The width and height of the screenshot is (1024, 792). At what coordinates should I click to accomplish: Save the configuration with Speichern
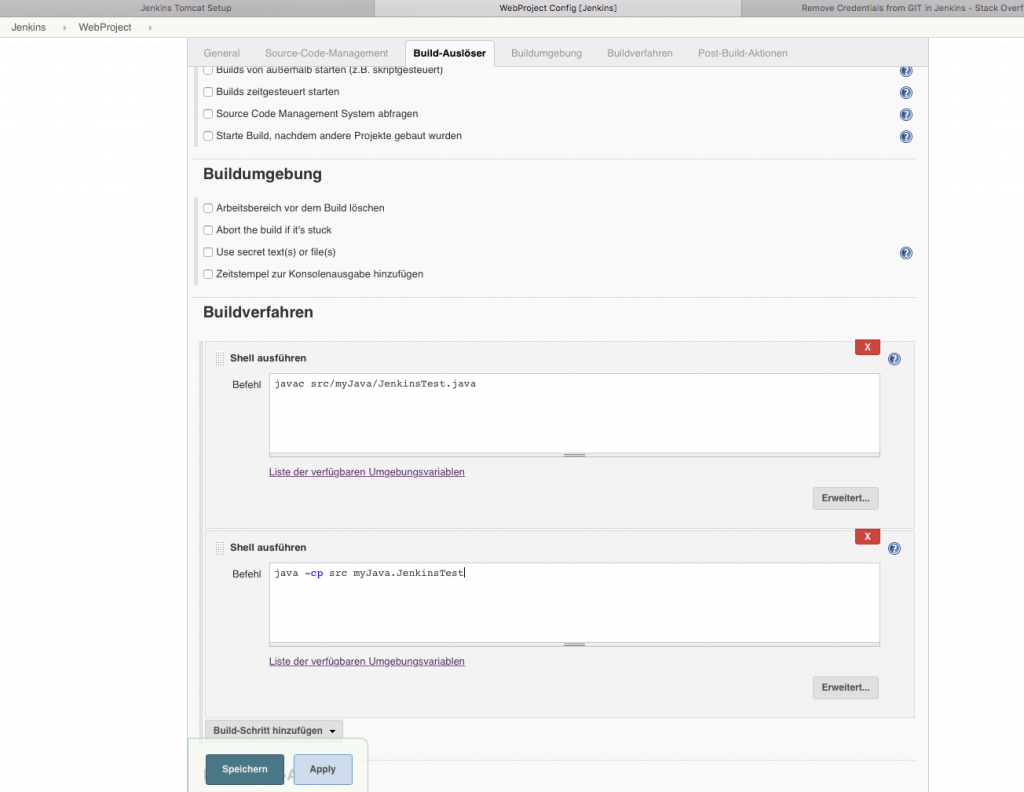click(244, 769)
